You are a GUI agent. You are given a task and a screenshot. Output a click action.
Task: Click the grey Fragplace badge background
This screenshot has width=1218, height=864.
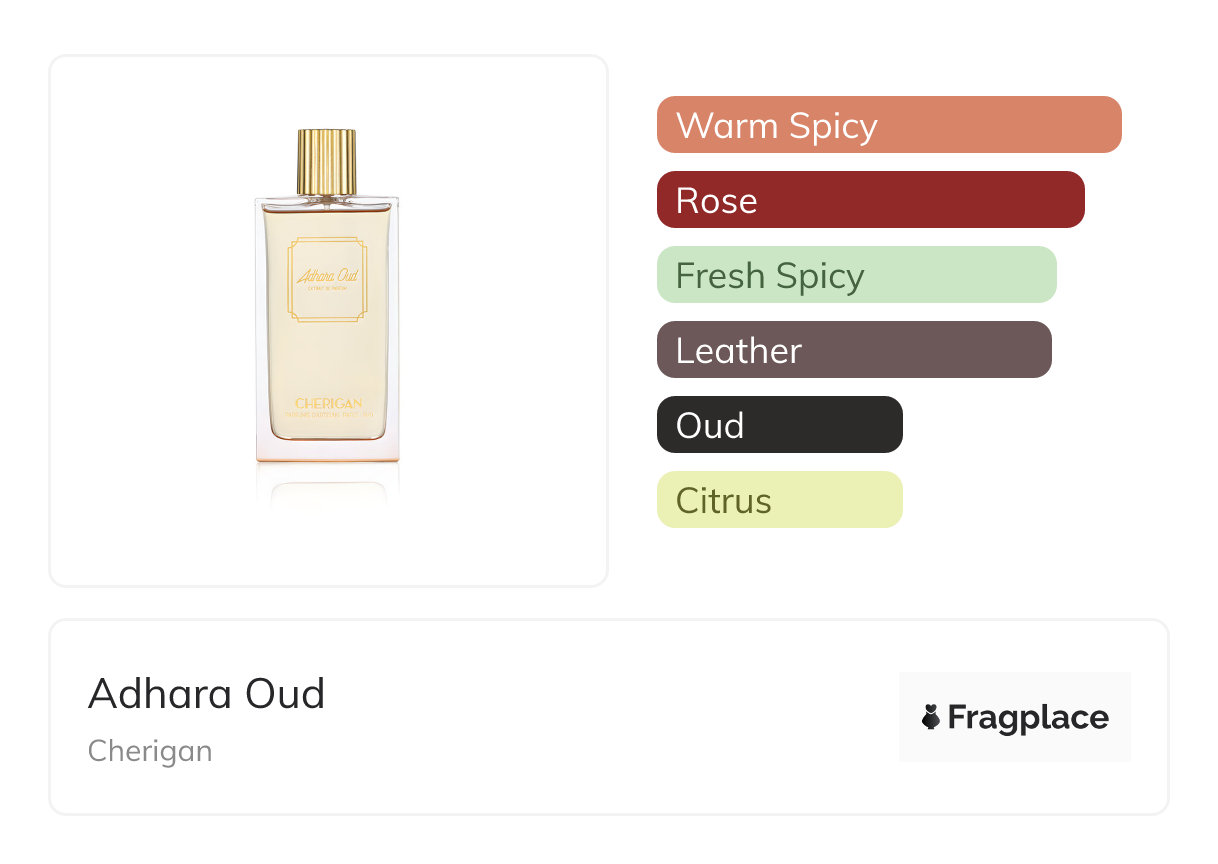(1015, 717)
